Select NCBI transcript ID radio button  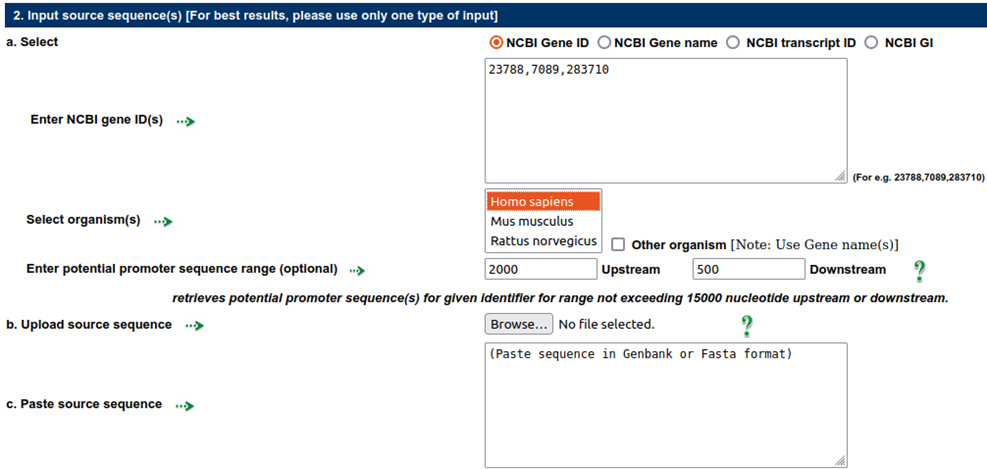(732, 43)
